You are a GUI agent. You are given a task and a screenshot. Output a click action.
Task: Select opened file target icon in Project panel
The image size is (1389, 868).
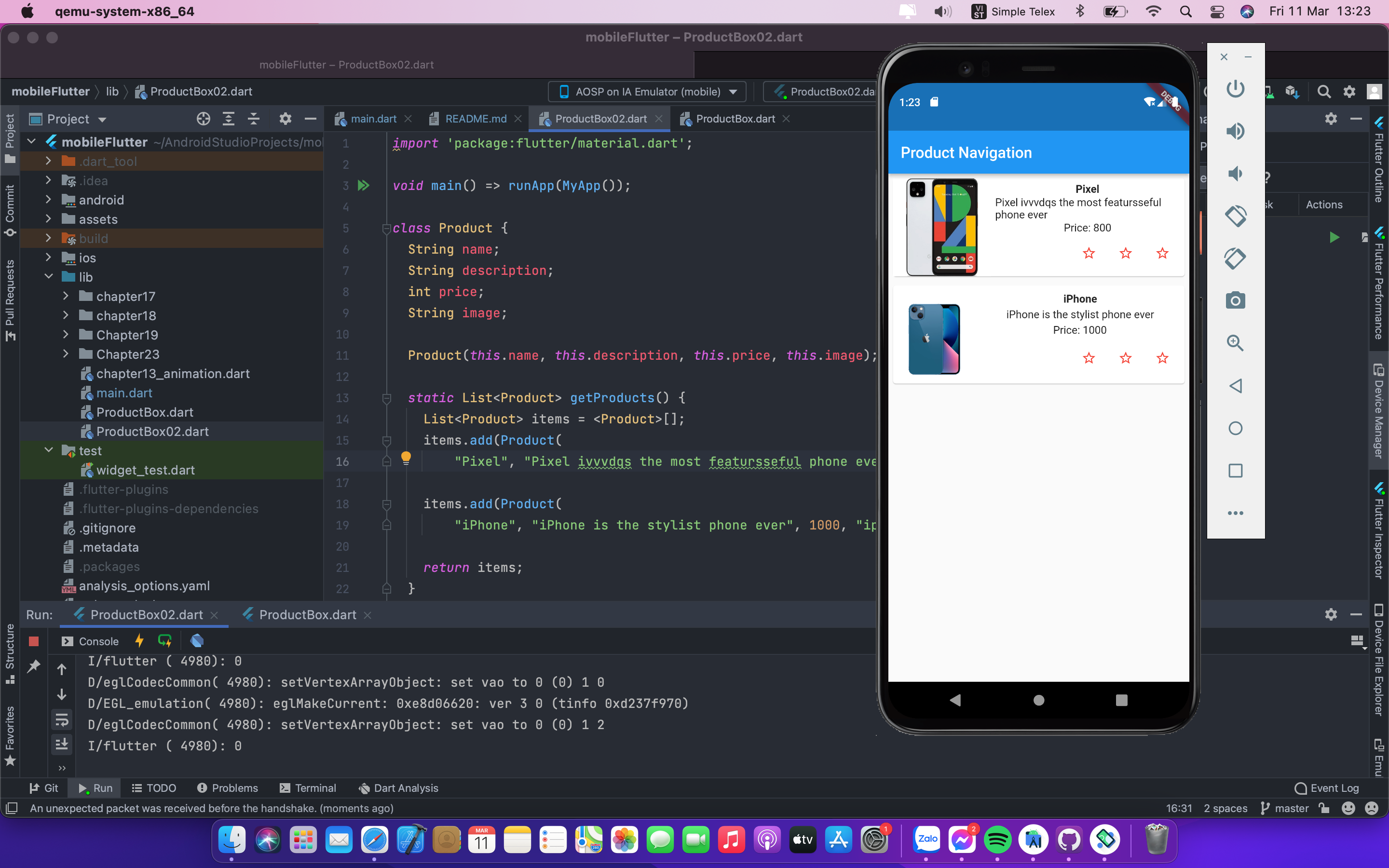point(203,119)
